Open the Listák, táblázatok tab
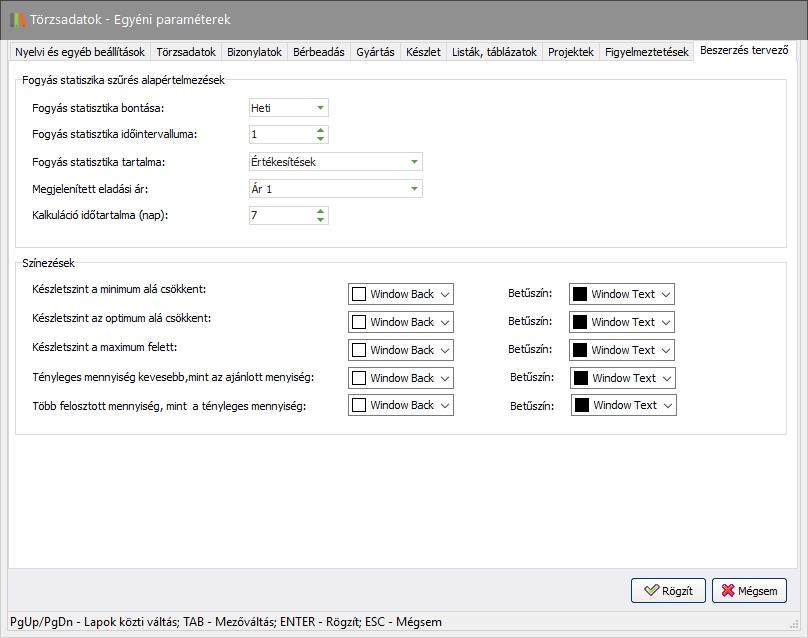Image resolution: width=808 pixels, height=638 pixels. (x=495, y=52)
